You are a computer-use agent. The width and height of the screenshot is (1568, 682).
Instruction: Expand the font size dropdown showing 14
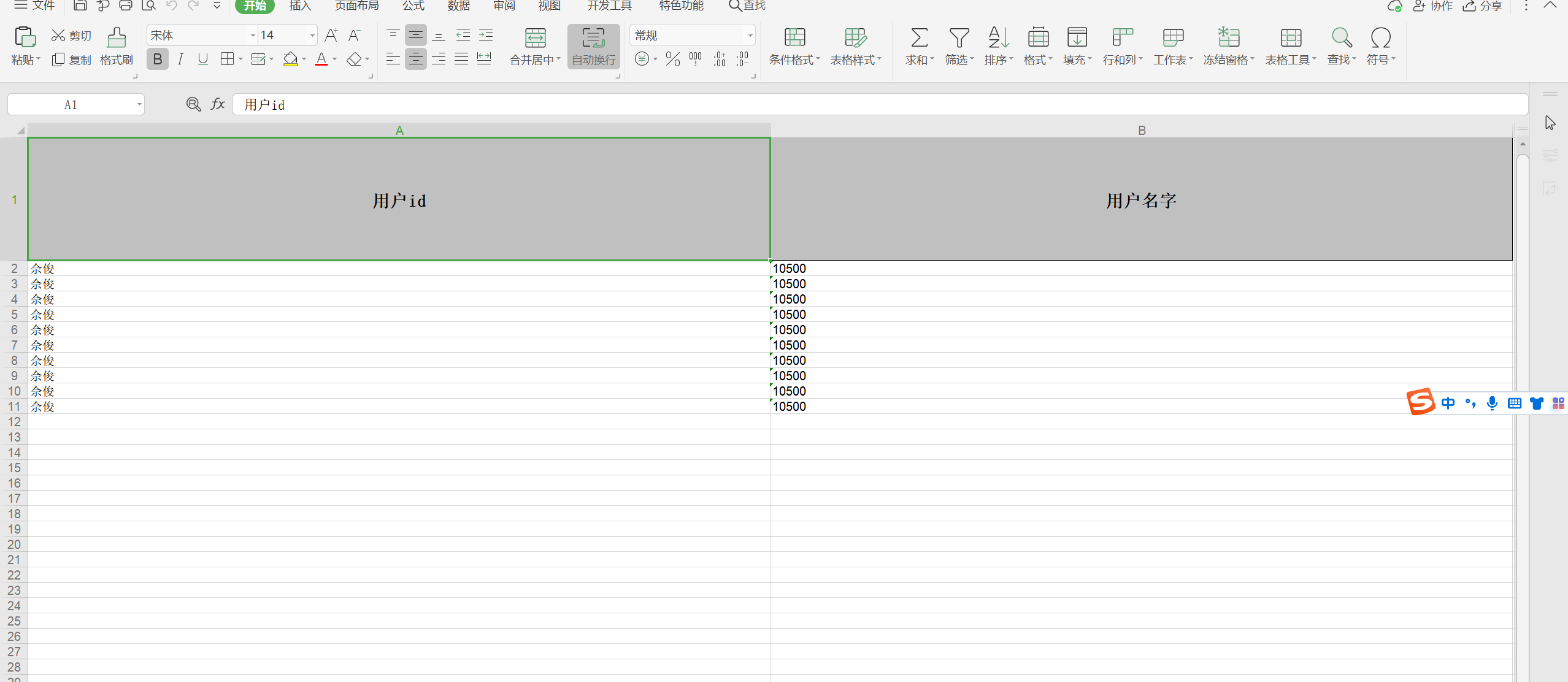(312, 36)
